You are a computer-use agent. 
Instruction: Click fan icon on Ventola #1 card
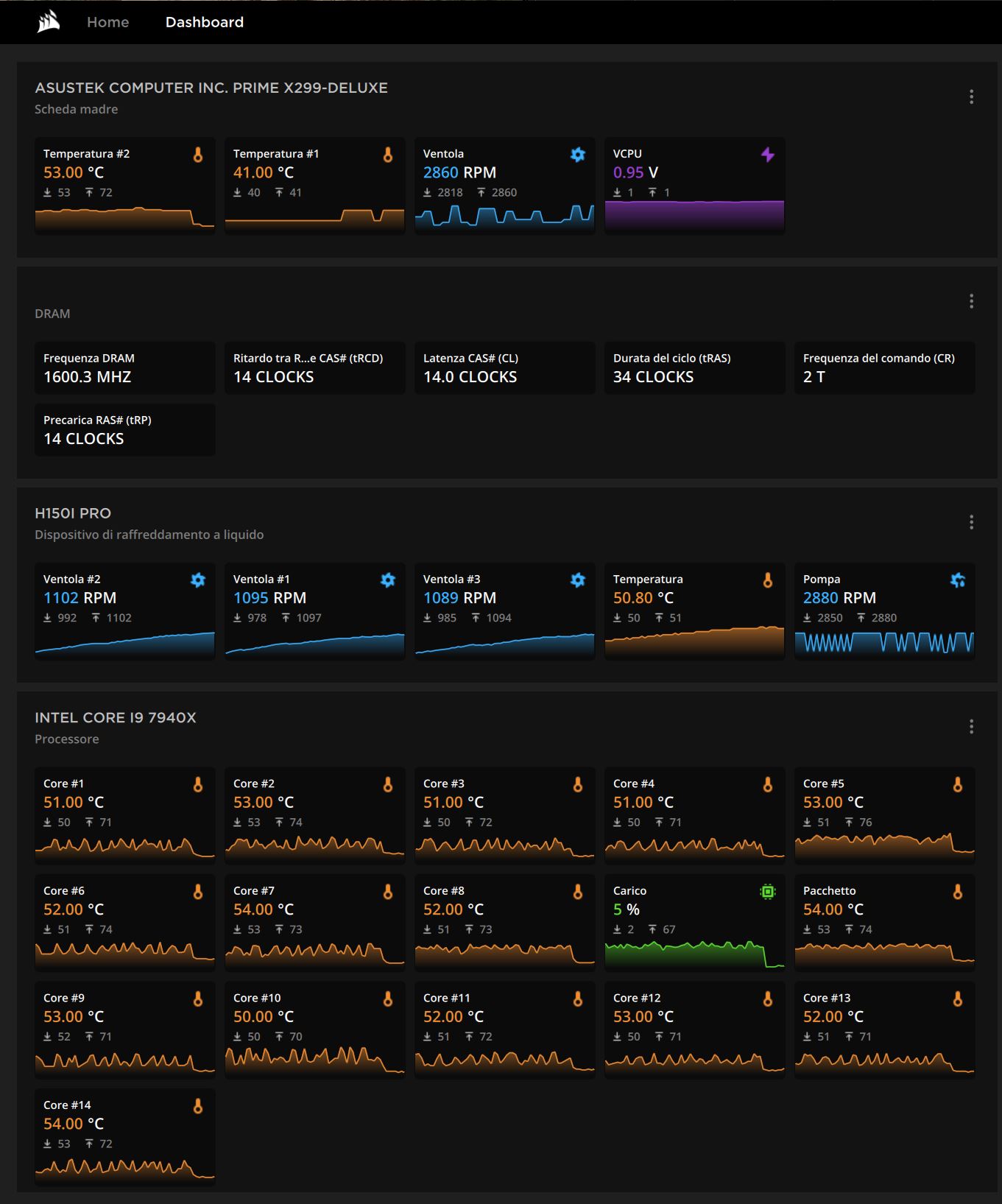point(387,580)
